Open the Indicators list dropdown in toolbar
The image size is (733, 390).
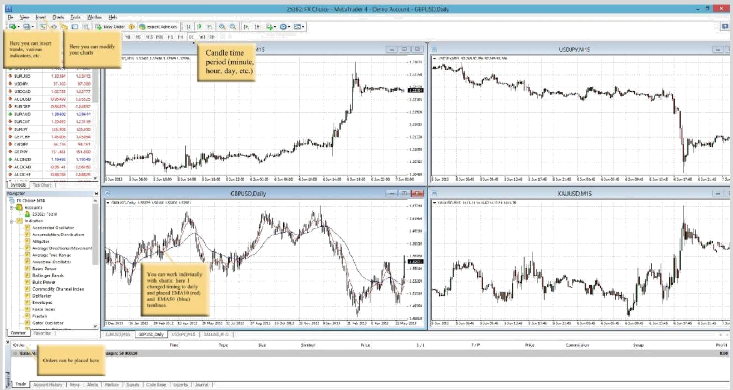click(271, 27)
